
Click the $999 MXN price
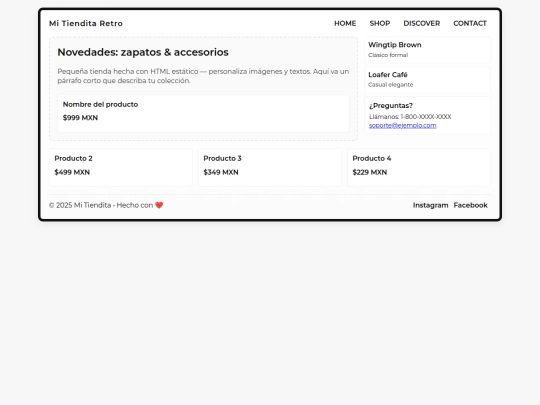(80, 118)
